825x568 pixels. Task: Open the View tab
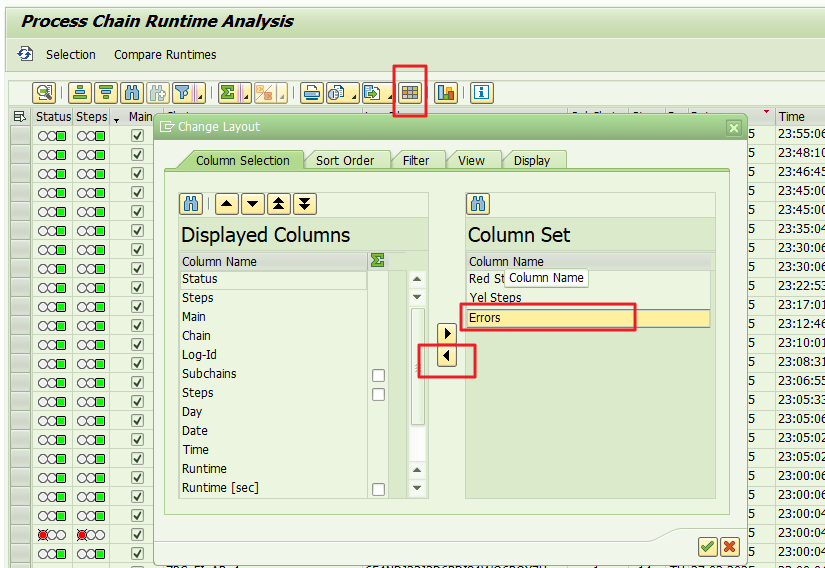point(471,160)
